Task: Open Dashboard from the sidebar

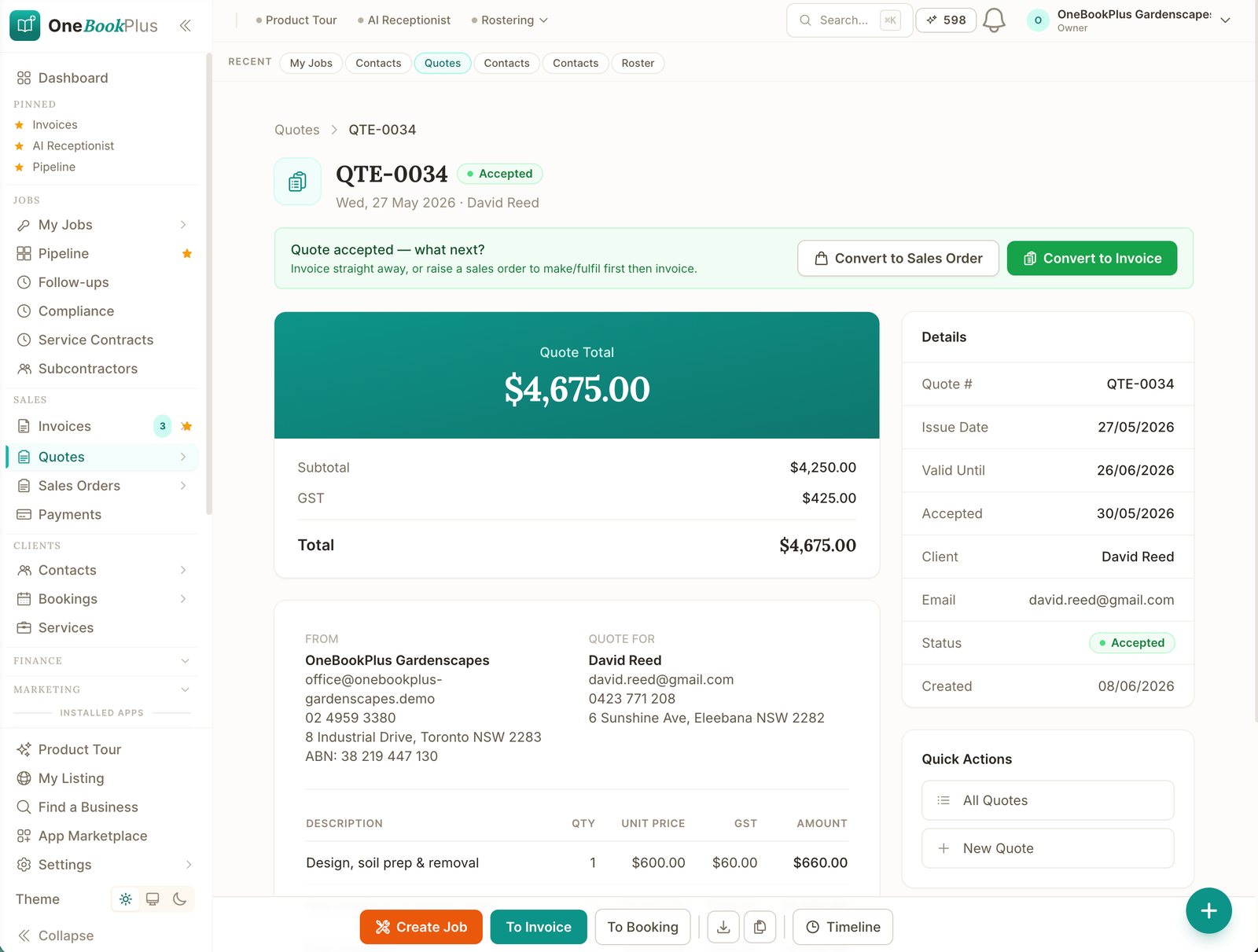Action: tap(73, 78)
